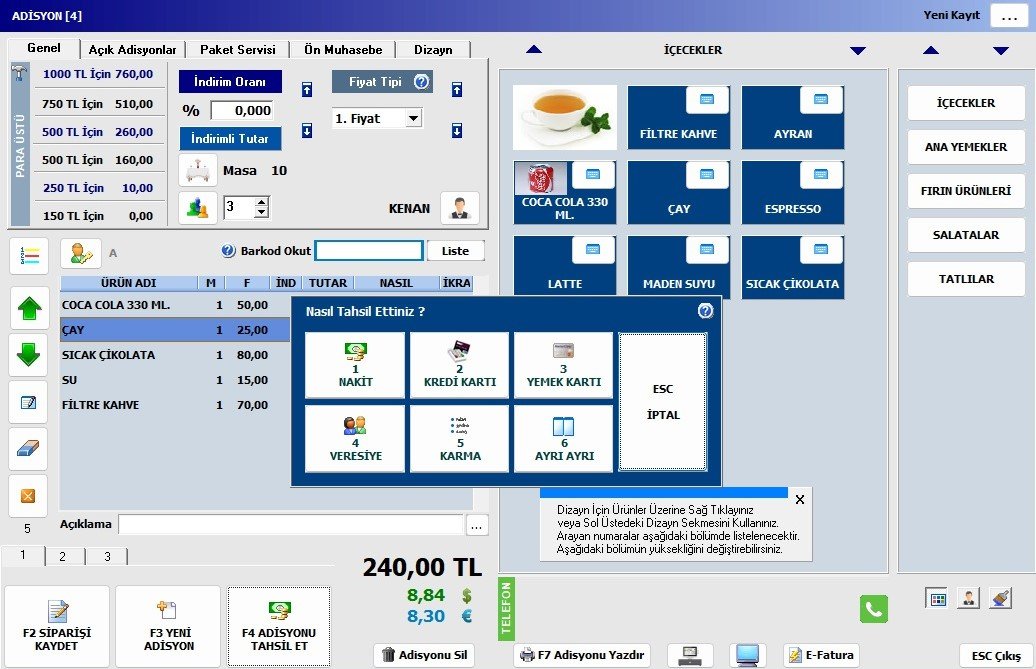Click the help icon in payment dialog
The image size is (1036, 669).
point(705,311)
